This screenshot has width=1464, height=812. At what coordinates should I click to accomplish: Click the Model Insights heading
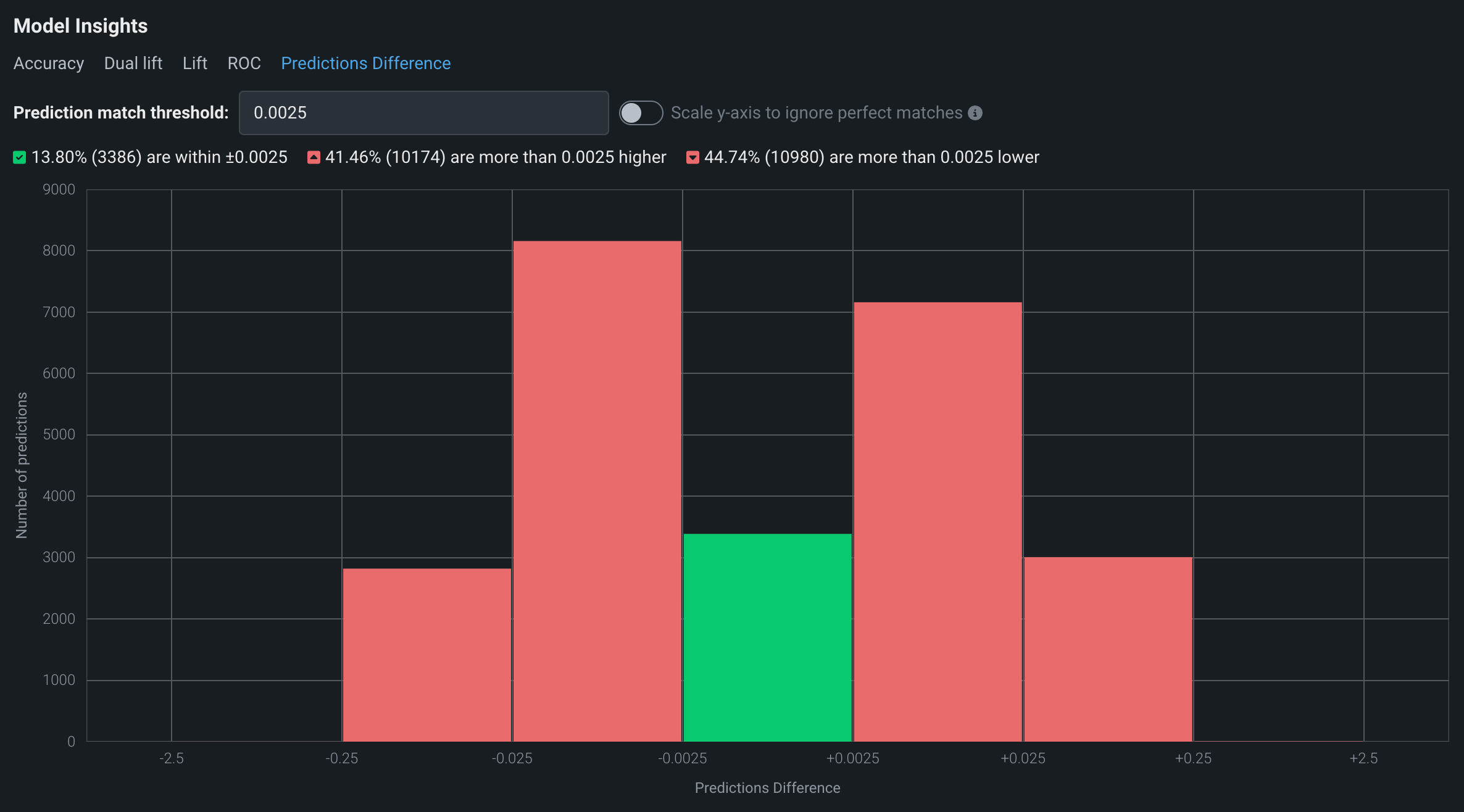coord(80,26)
